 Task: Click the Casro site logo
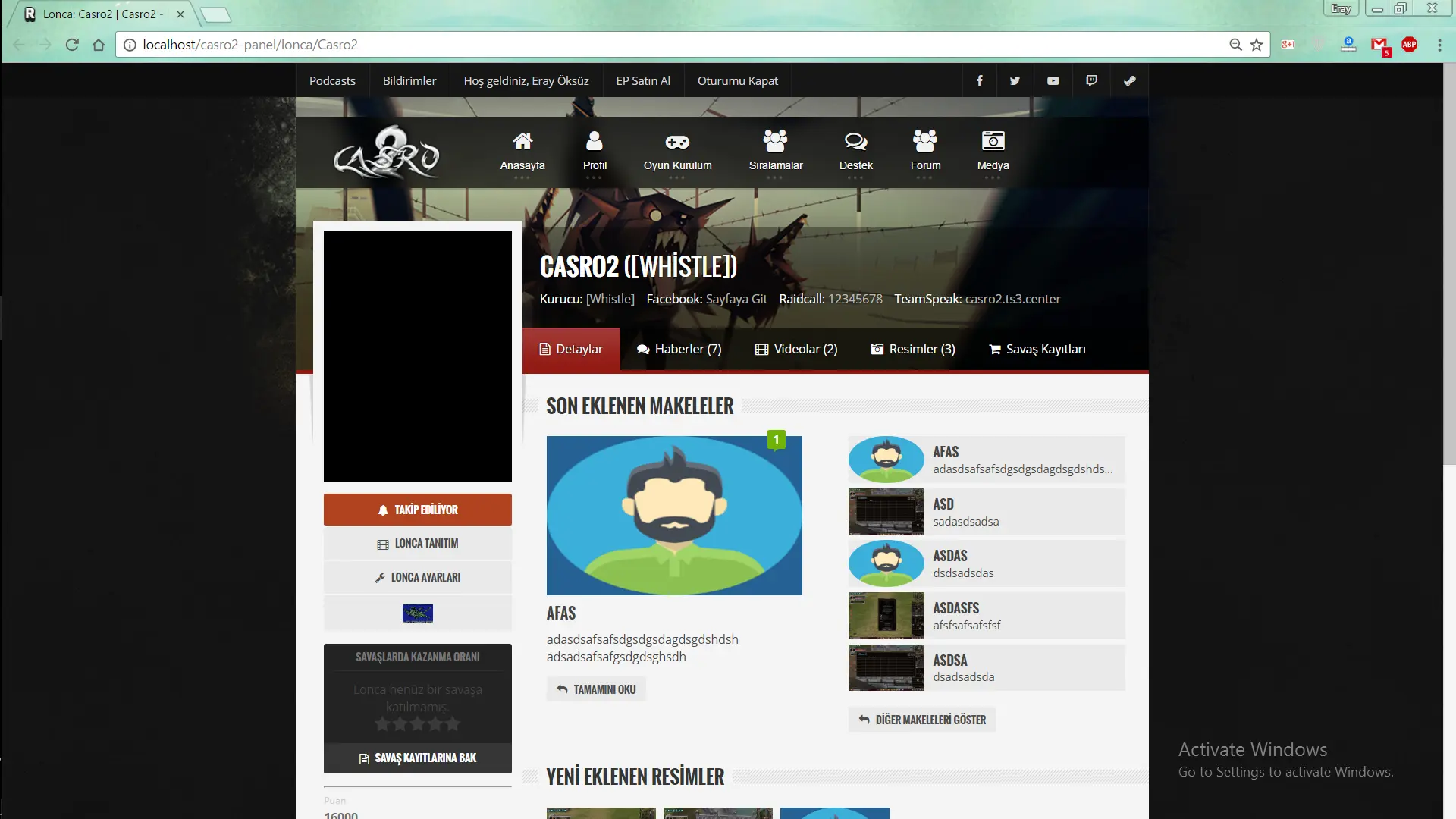click(x=387, y=152)
